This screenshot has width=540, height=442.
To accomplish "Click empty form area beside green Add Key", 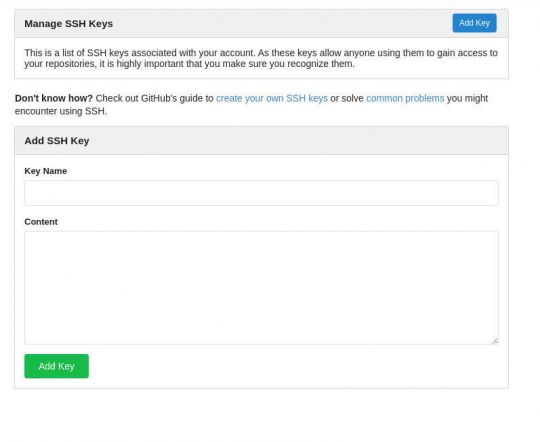I will (293, 366).
